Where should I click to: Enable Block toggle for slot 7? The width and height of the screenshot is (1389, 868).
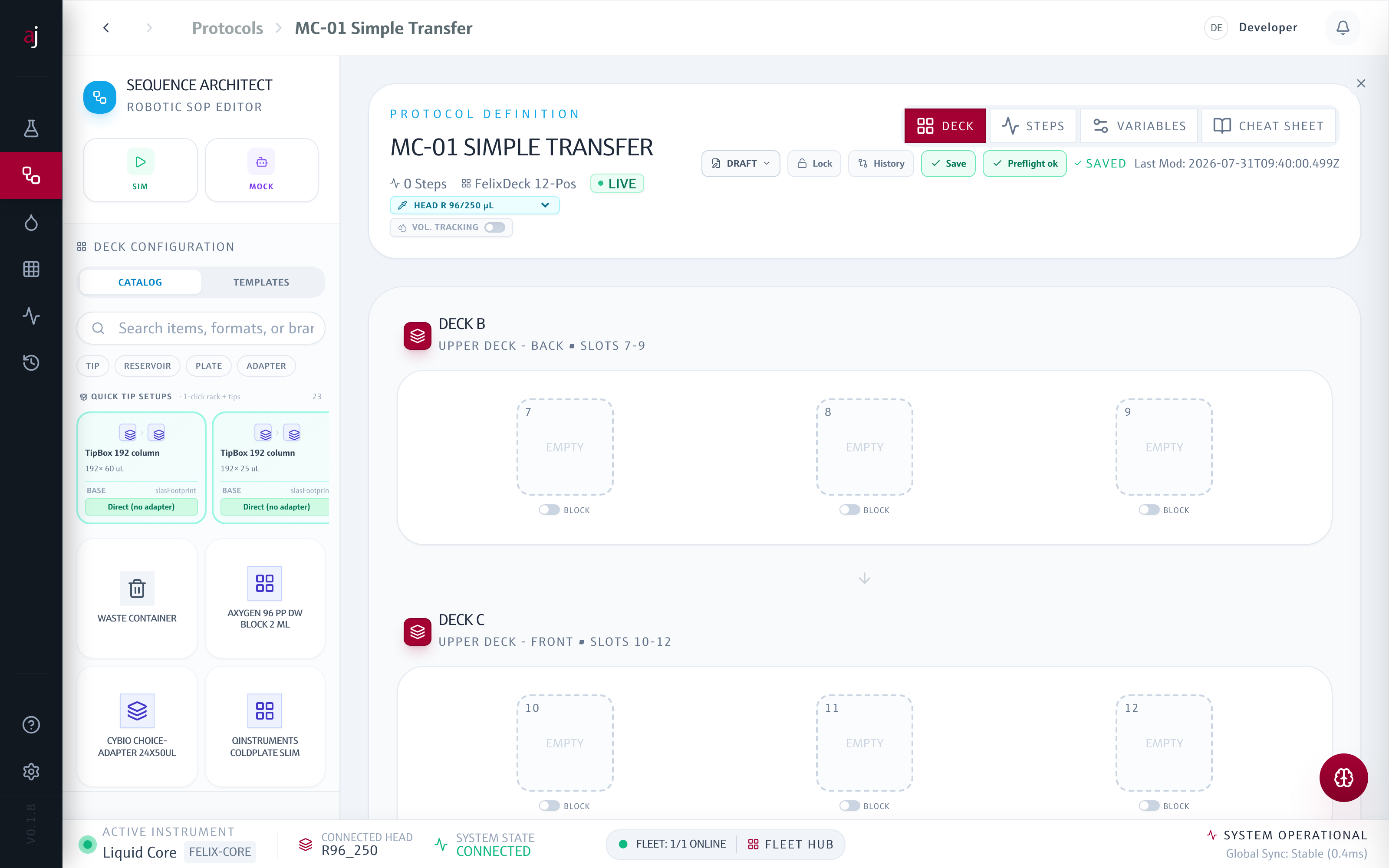(x=549, y=510)
